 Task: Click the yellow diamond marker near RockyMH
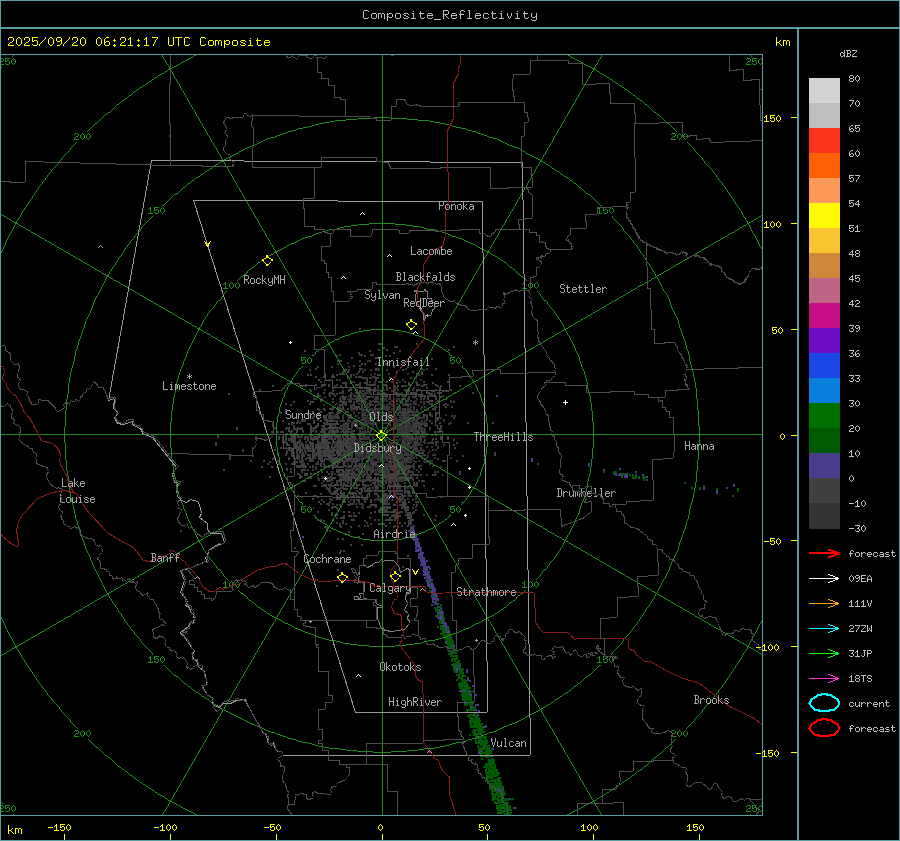coord(267,260)
